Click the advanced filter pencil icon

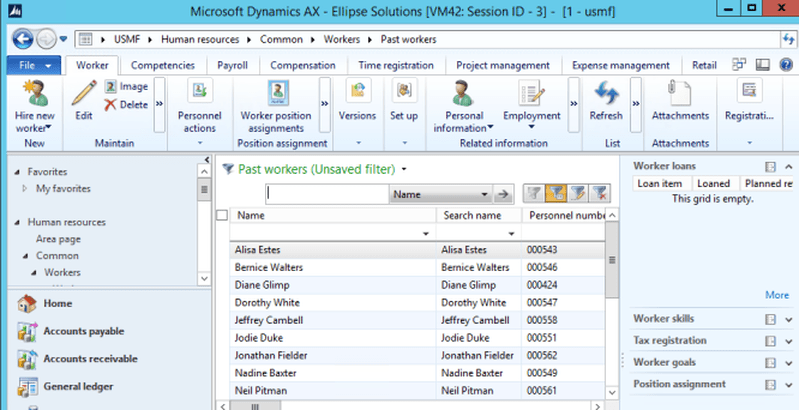pyautogui.click(x=578, y=194)
